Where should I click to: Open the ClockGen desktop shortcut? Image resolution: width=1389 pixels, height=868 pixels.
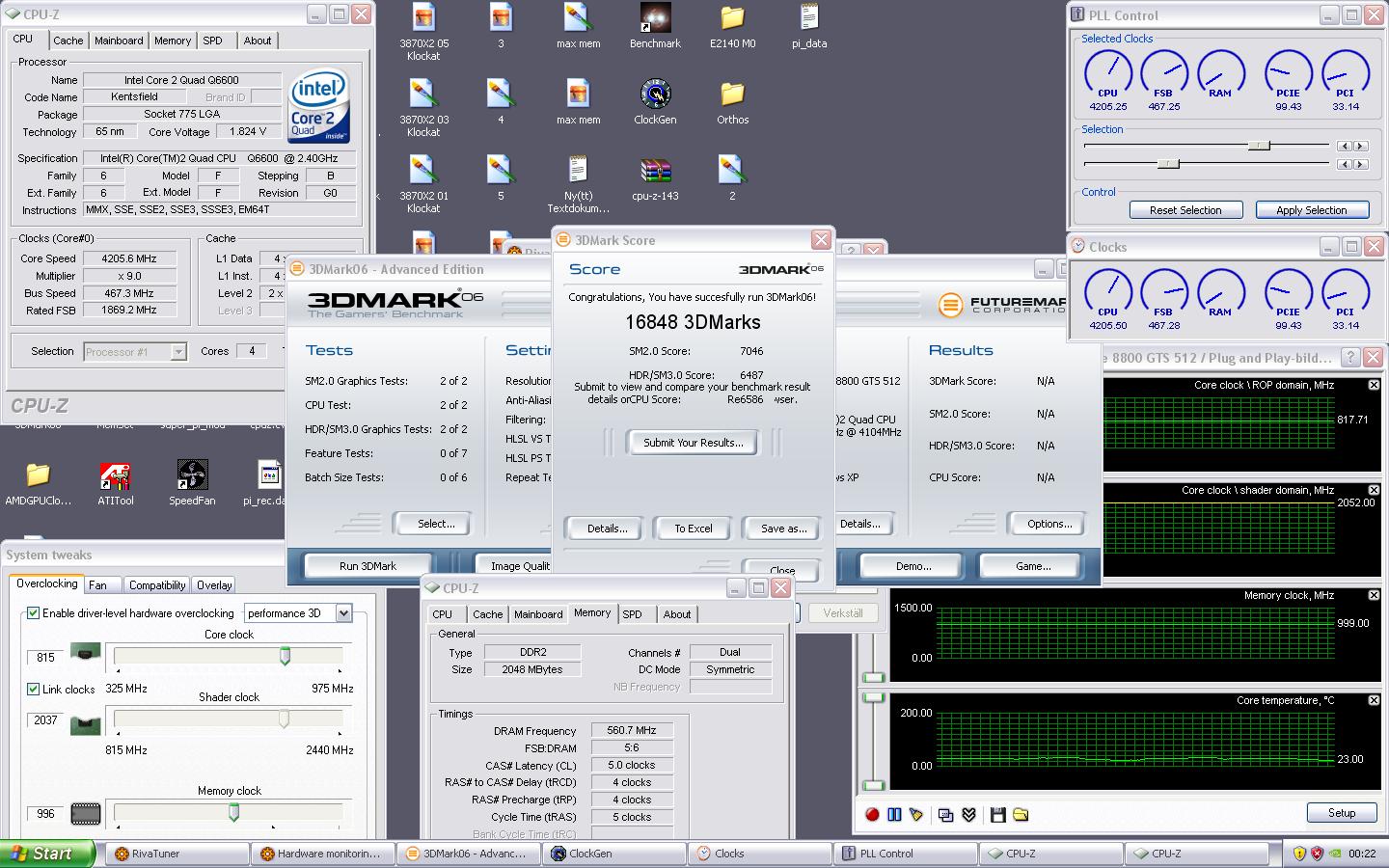[655, 101]
